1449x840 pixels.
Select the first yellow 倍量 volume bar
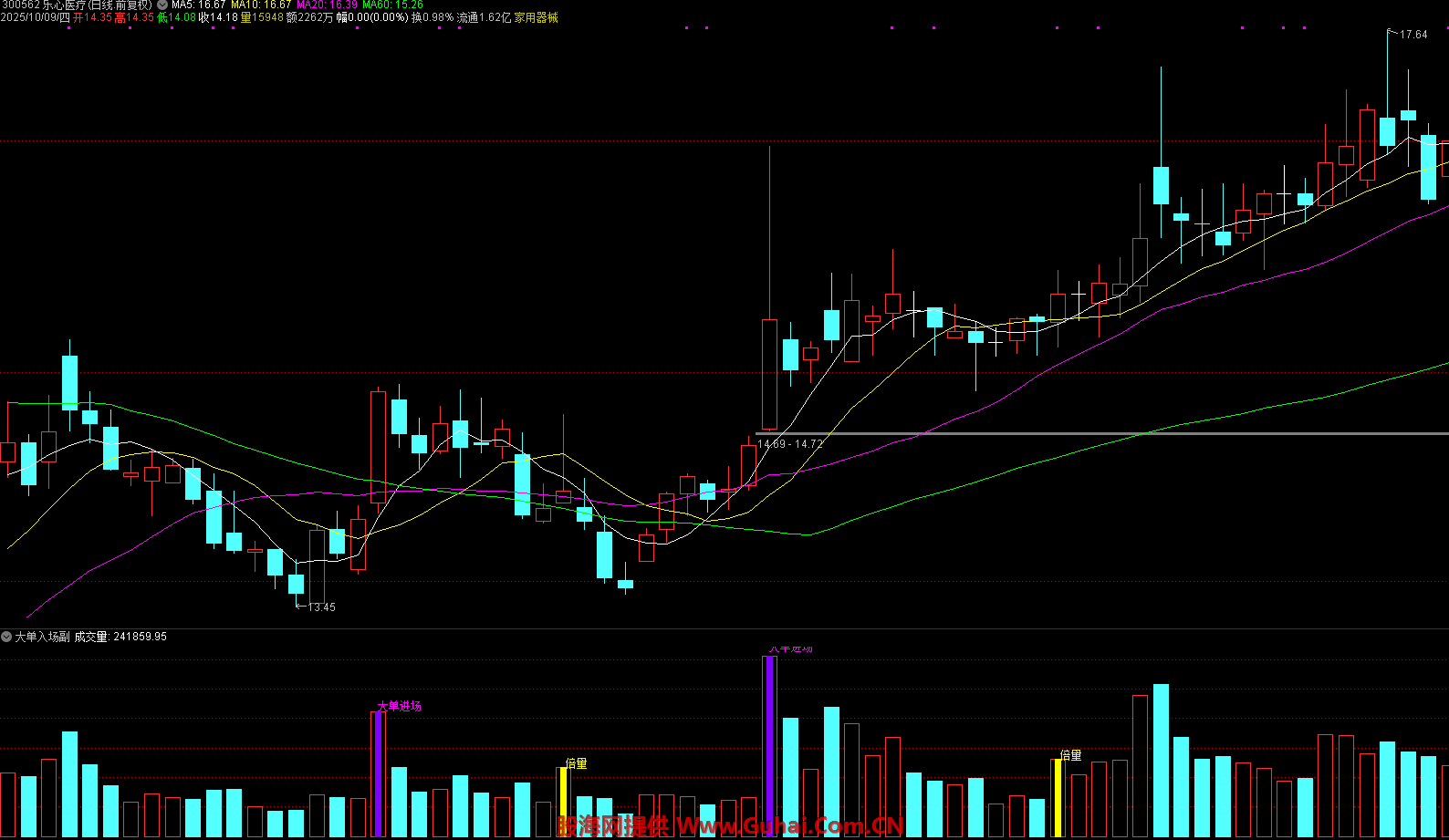[x=563, y=801]
